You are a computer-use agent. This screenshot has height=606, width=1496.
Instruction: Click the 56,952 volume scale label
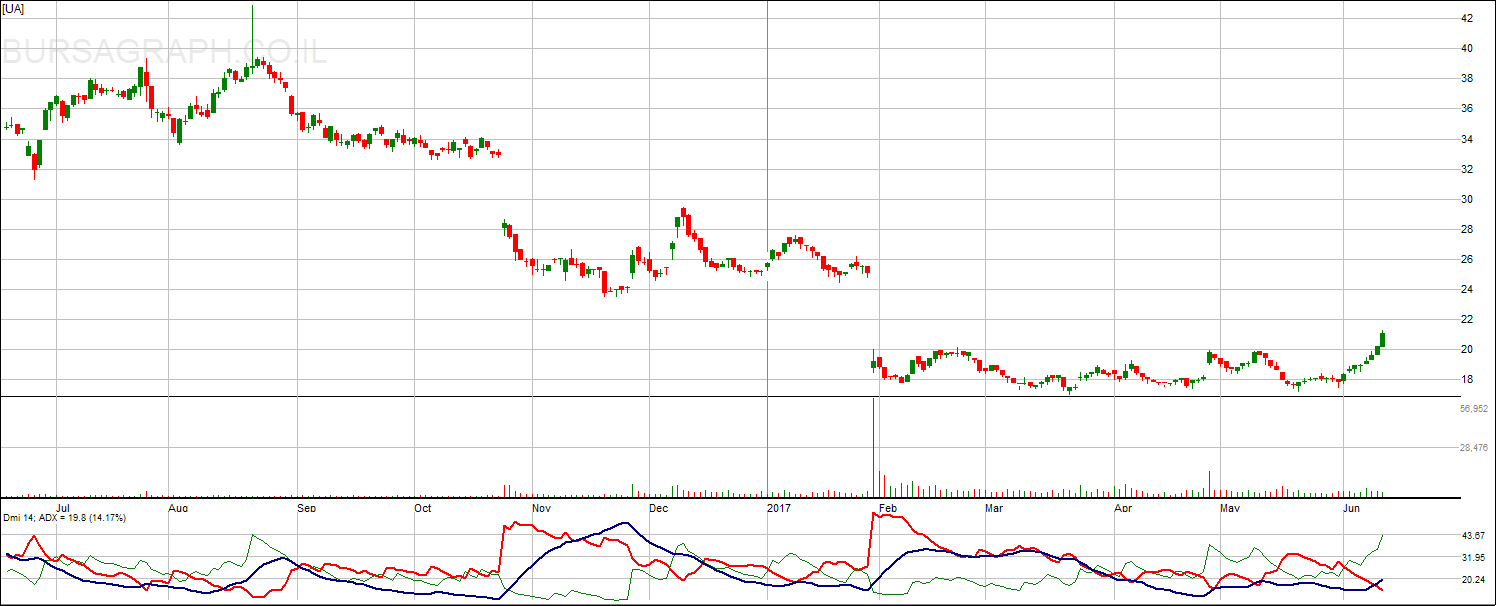[1474, 408]
